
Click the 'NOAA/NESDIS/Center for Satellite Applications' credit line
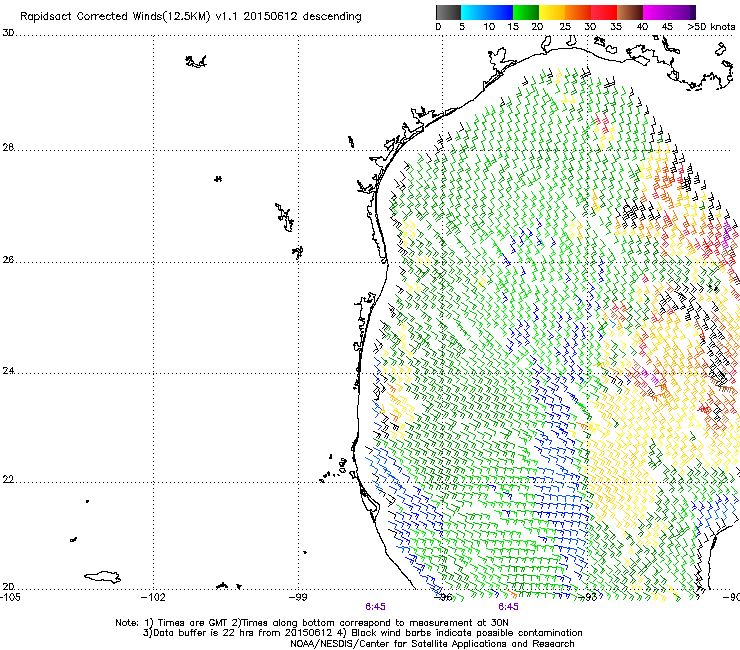point(432,643)
